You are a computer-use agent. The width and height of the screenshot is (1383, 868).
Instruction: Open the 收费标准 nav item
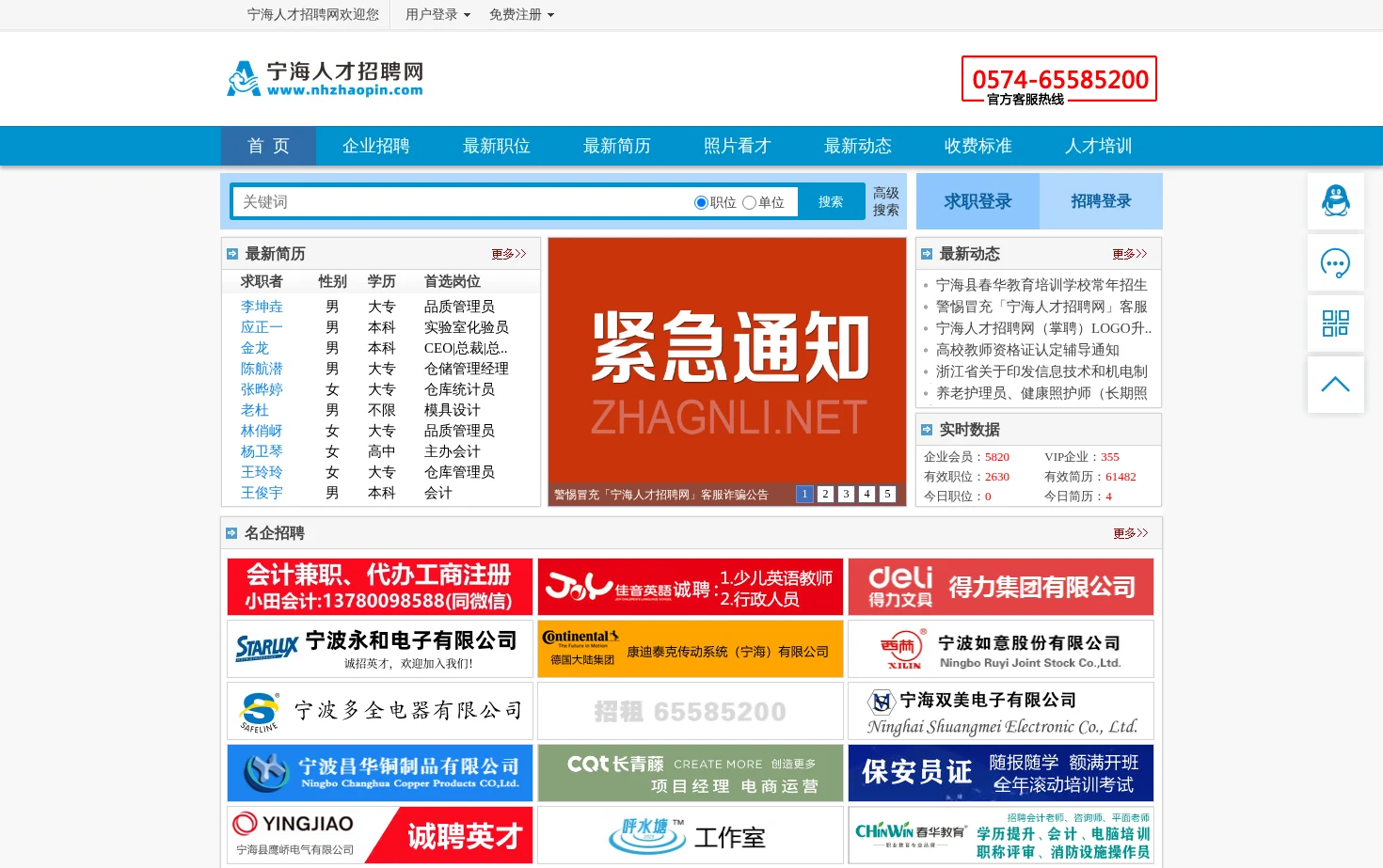(x=978, y=146)
